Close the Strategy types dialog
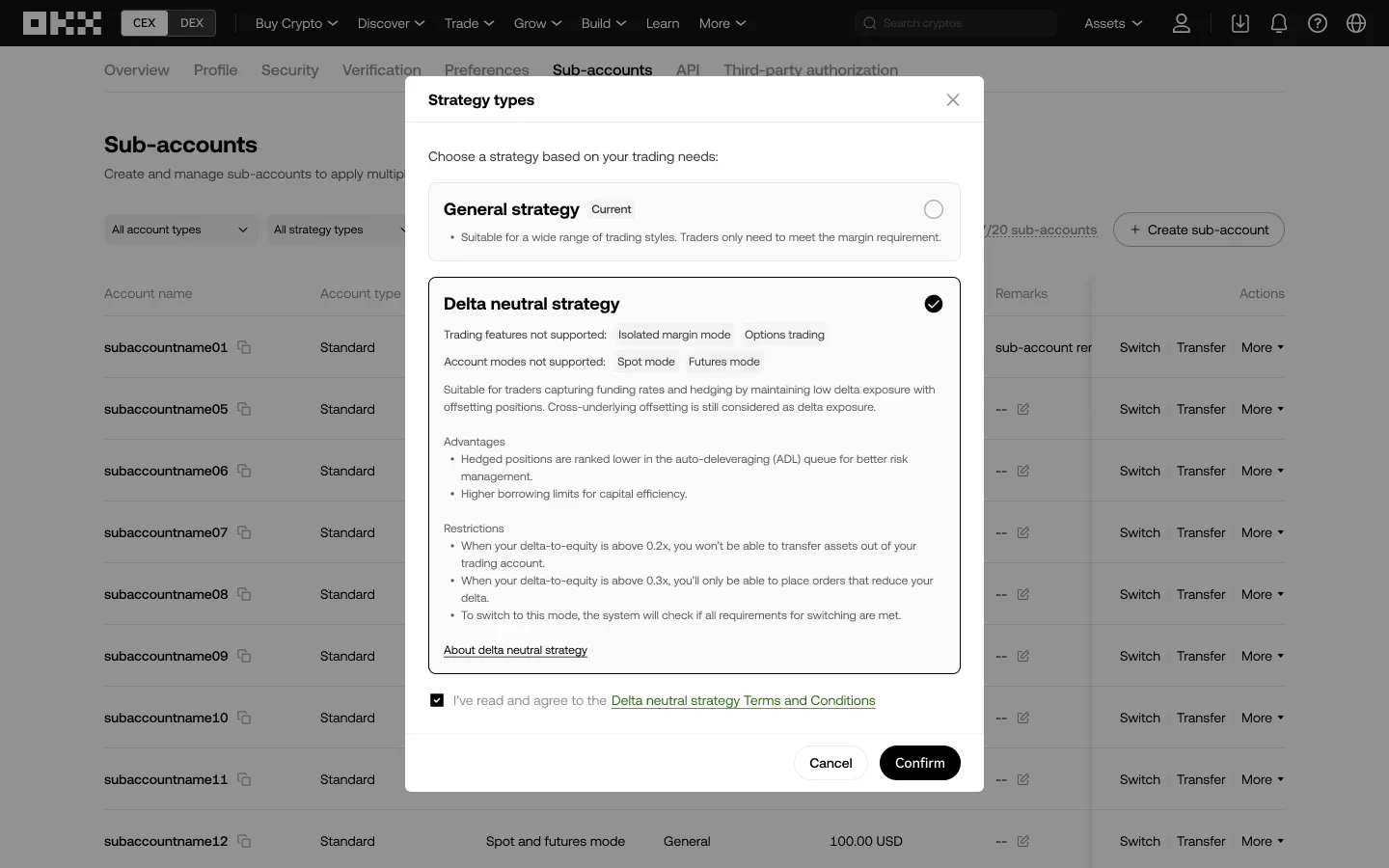The image size is (1389, 868). (953, 100)
